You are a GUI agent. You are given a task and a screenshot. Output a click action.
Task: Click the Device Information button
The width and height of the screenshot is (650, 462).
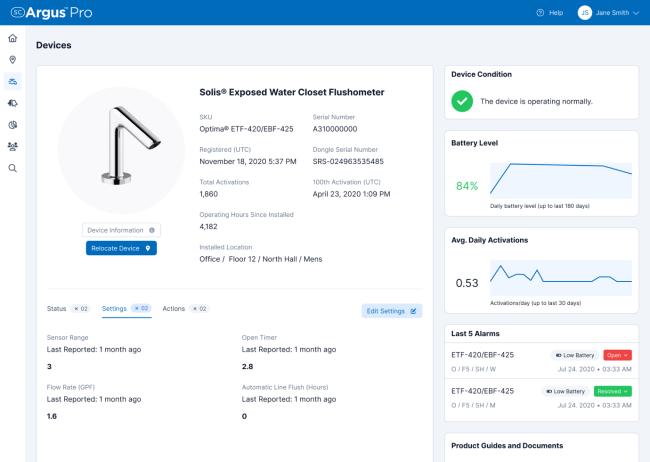pos(121,230)
